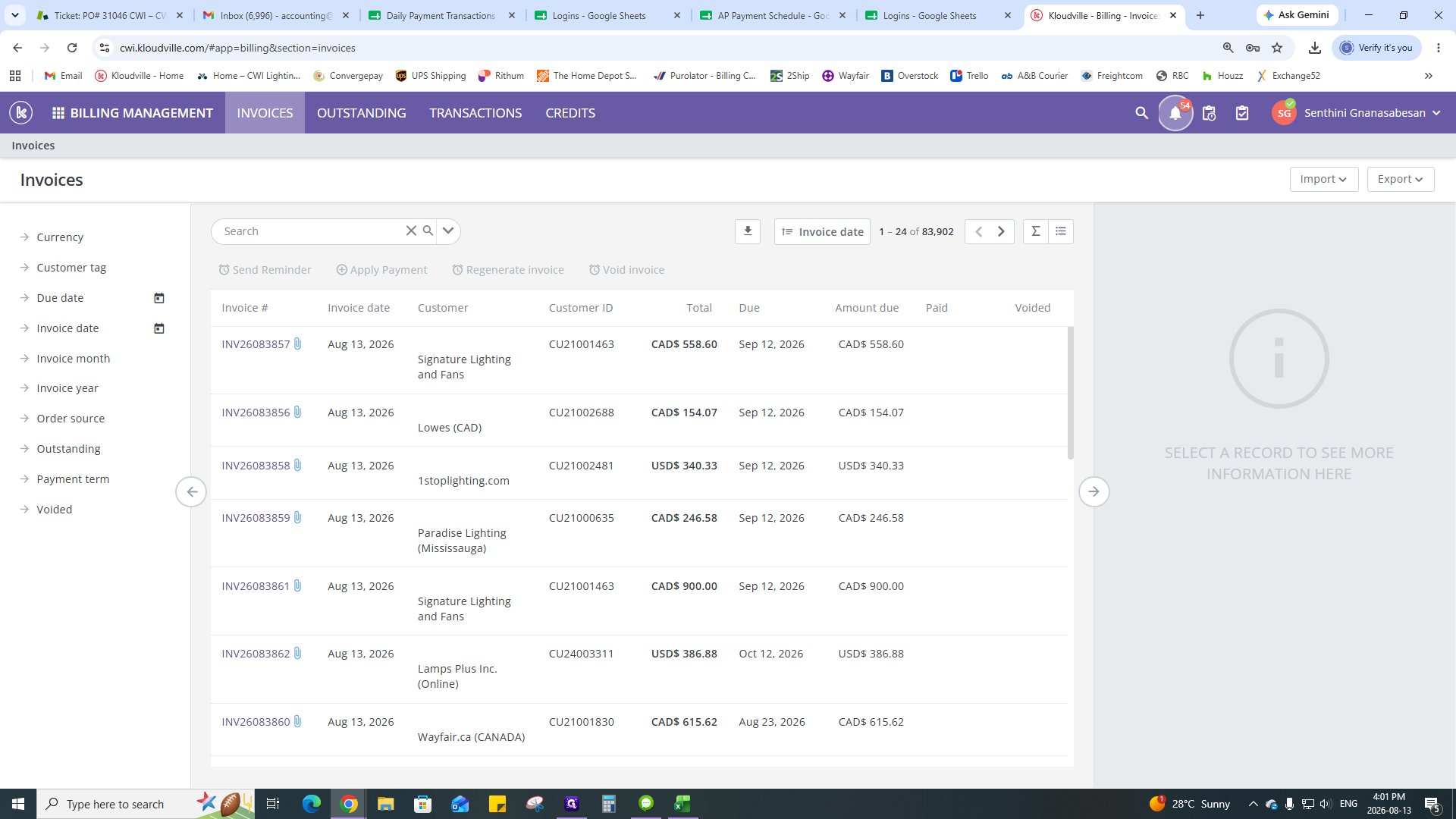Expand the Outstanding filter
Viewport: 1456px width, 819px height.
[x=68, y=449]
